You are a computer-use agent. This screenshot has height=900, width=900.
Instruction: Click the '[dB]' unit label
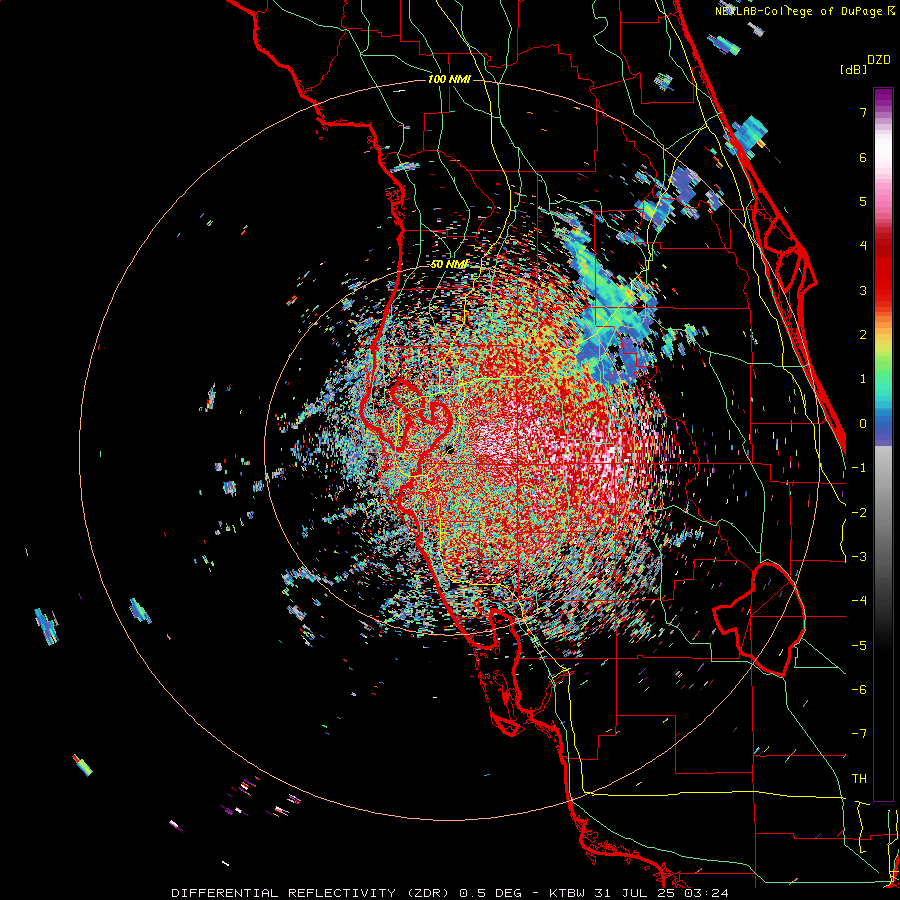(854, 69)
